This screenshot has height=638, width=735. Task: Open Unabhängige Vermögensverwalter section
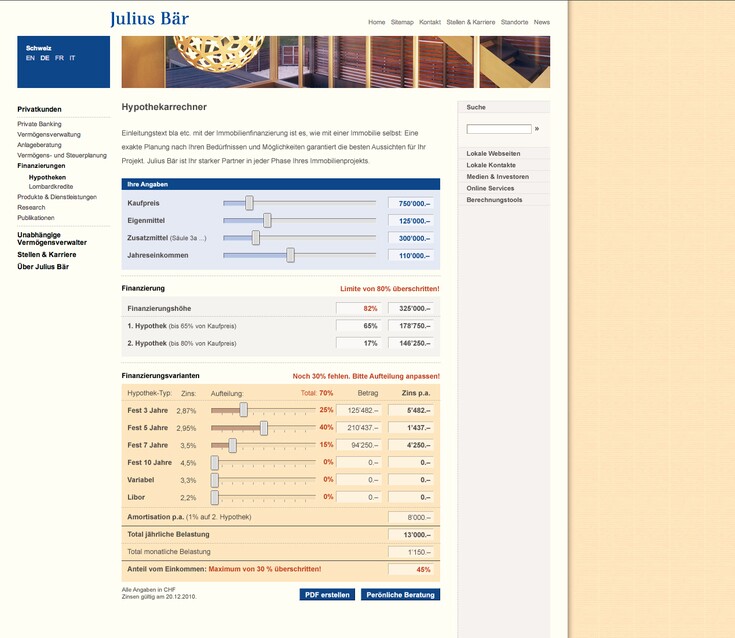click(x=52, y=239)
